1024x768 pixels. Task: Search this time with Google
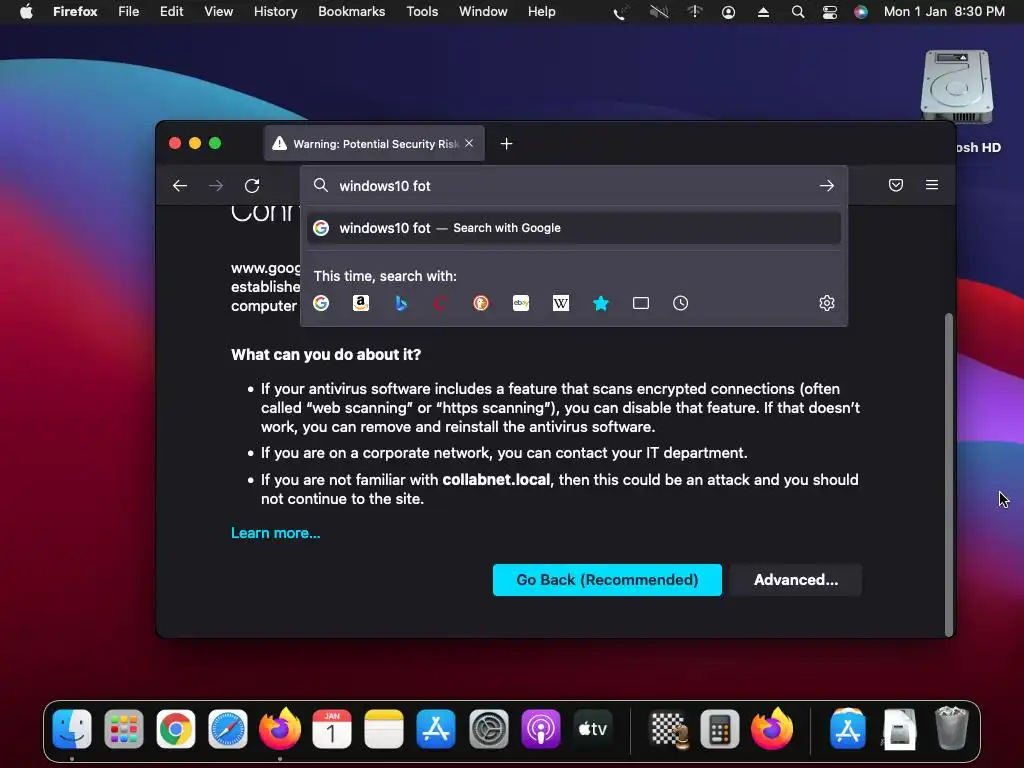[x=321, y=303]
